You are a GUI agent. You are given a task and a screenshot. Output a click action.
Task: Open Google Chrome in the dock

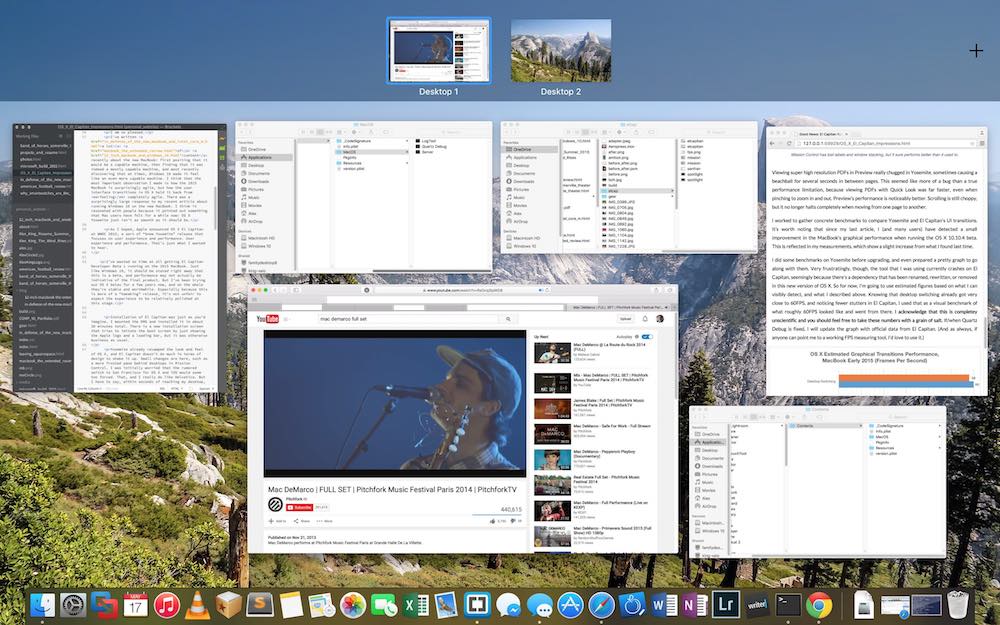pos(819,604)
